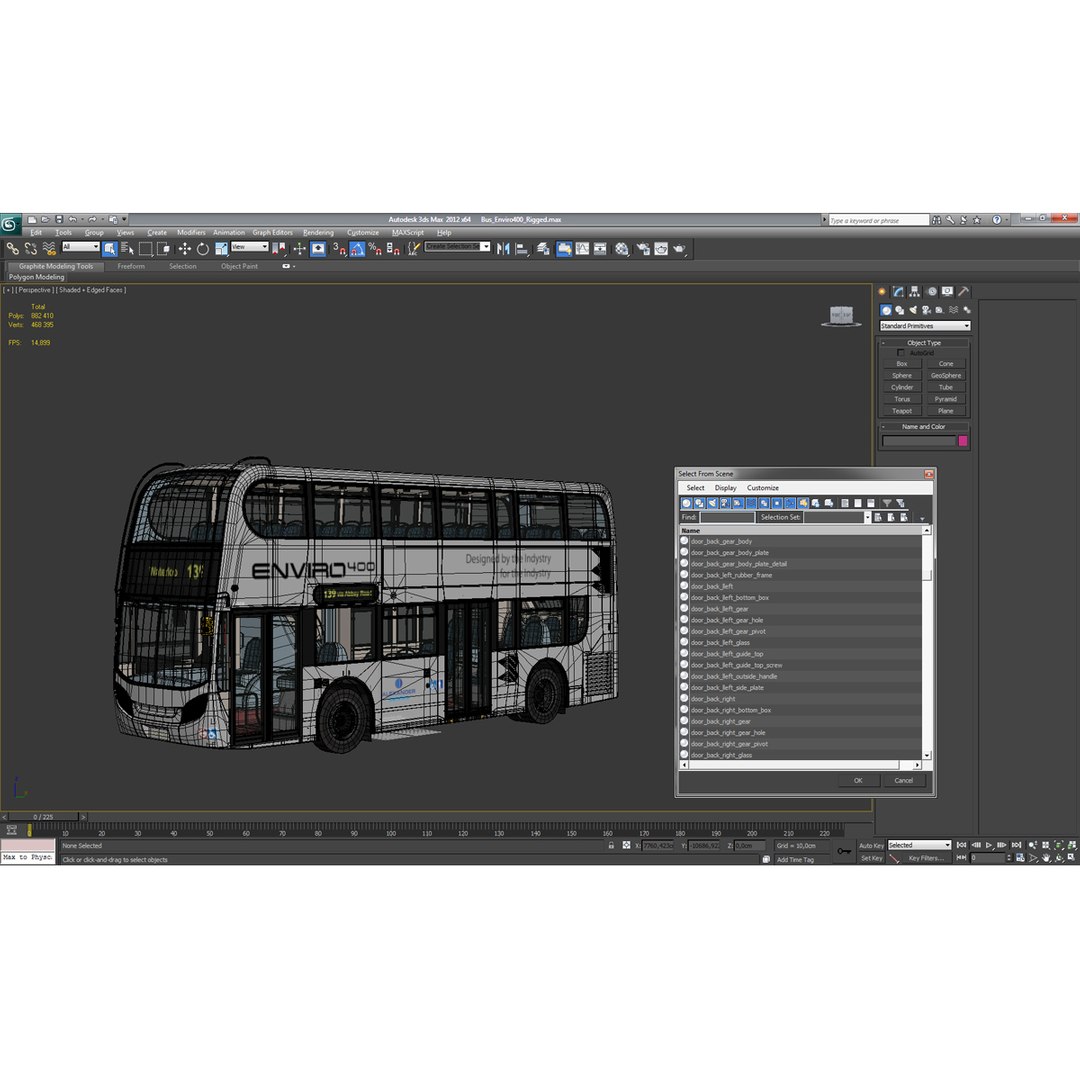Click the Mirror tool icon
This screenshot has width=1080, height=1080.
point(503,249)
